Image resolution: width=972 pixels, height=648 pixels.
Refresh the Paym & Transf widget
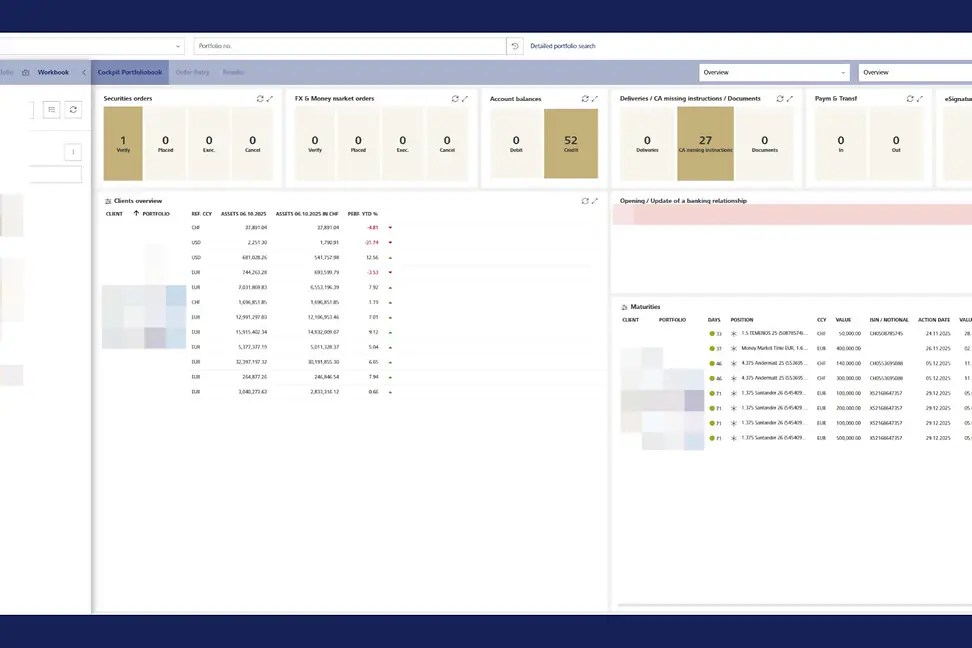(910, 99)
